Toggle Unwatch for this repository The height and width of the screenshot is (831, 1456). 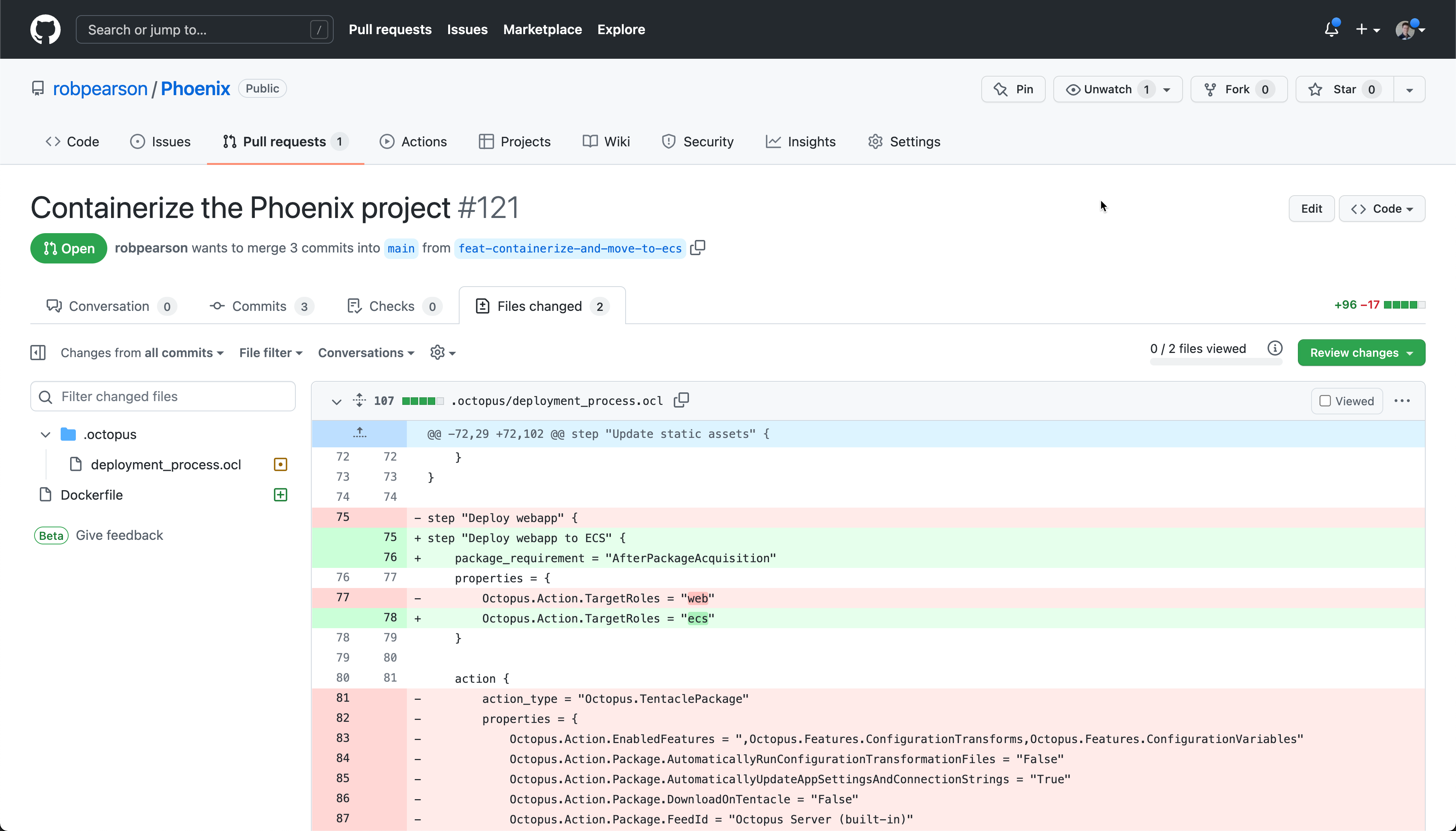pyautogui.click(x=1107, y=88)
